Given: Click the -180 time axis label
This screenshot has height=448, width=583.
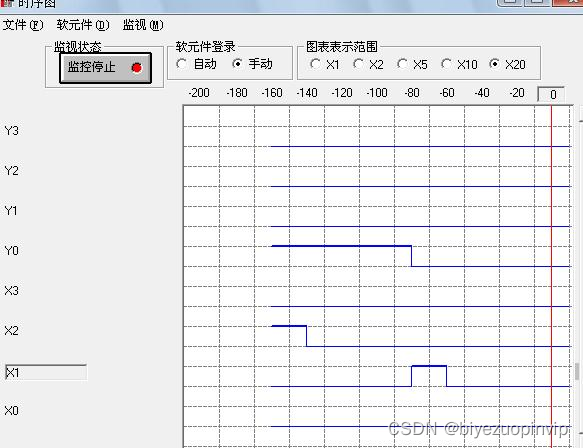Looking at the screenshot, I should (237, 93).
